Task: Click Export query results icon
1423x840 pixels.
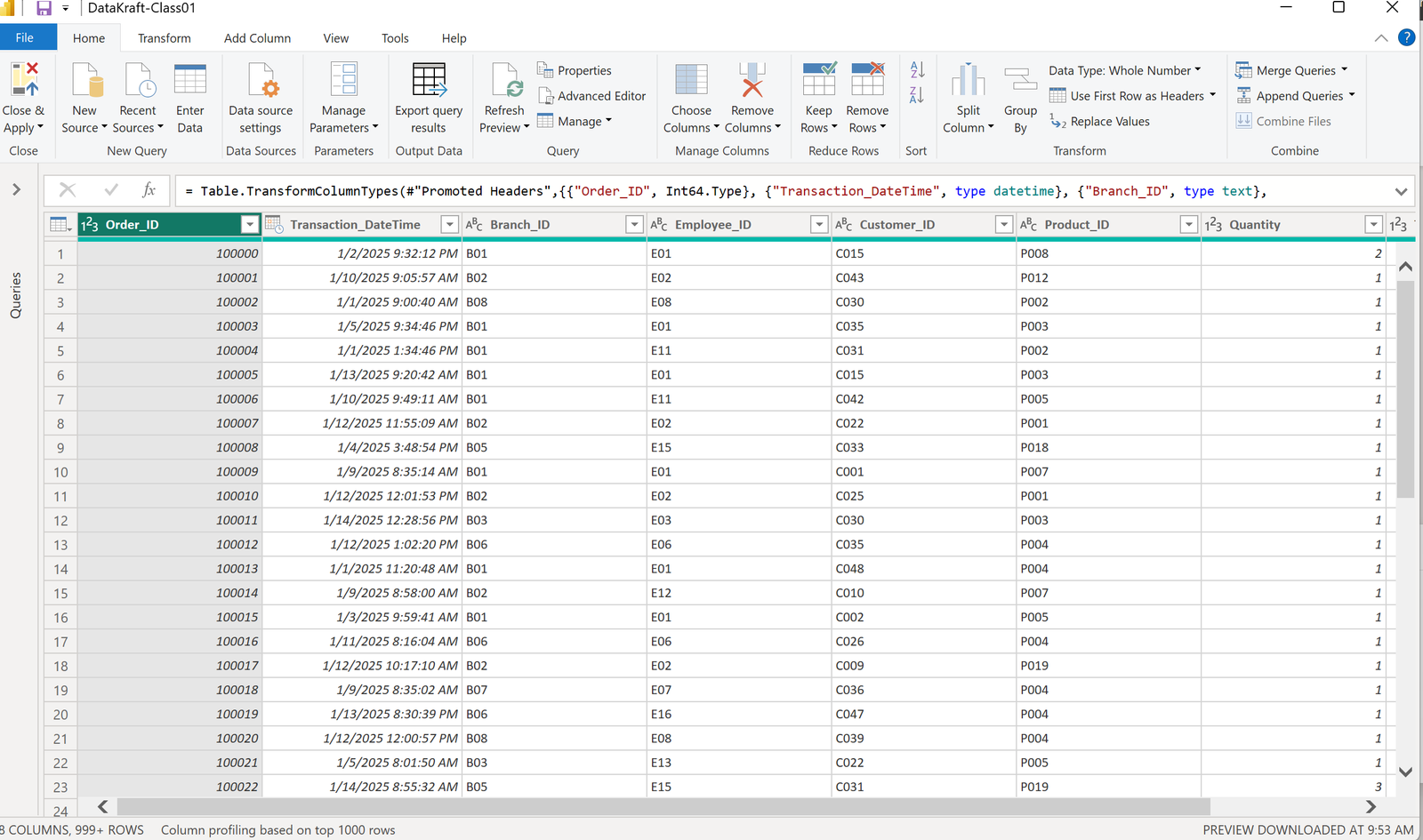Action: (x=429, y=79)
